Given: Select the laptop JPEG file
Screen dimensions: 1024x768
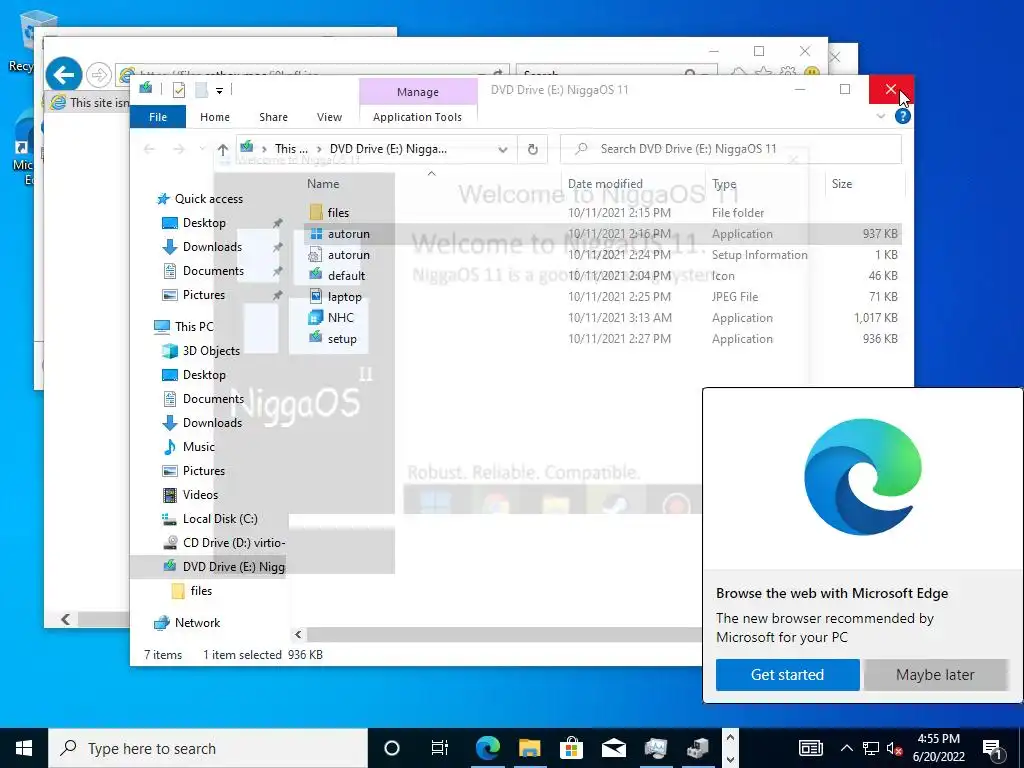Looking at the screenshot, I should point(344,296).
